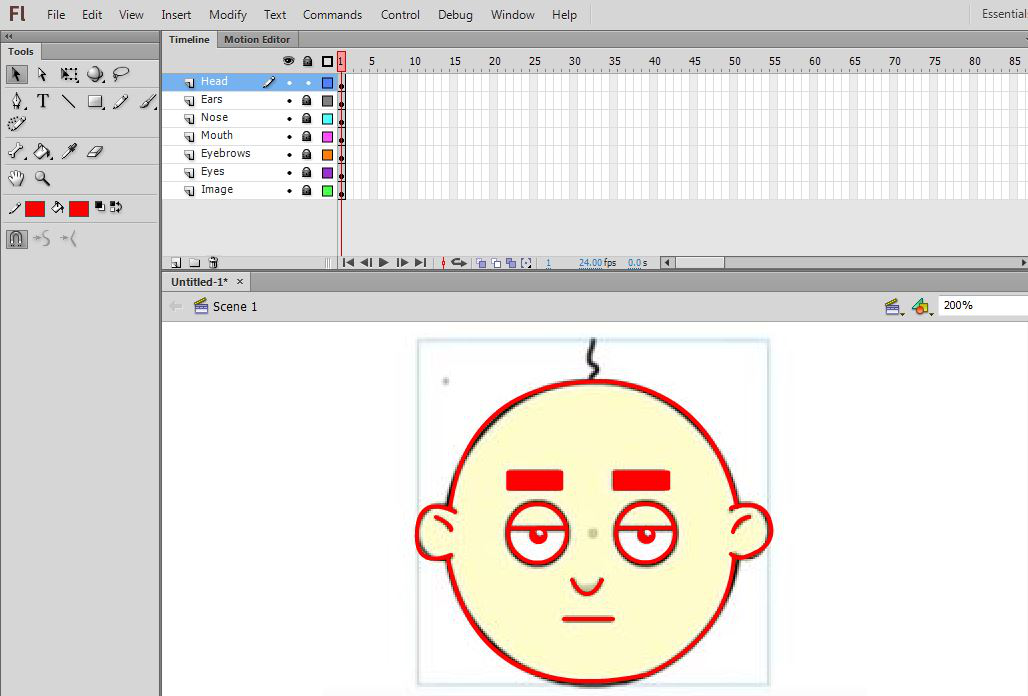Click the Scene 1 breadcrumb link

[235, 306]
